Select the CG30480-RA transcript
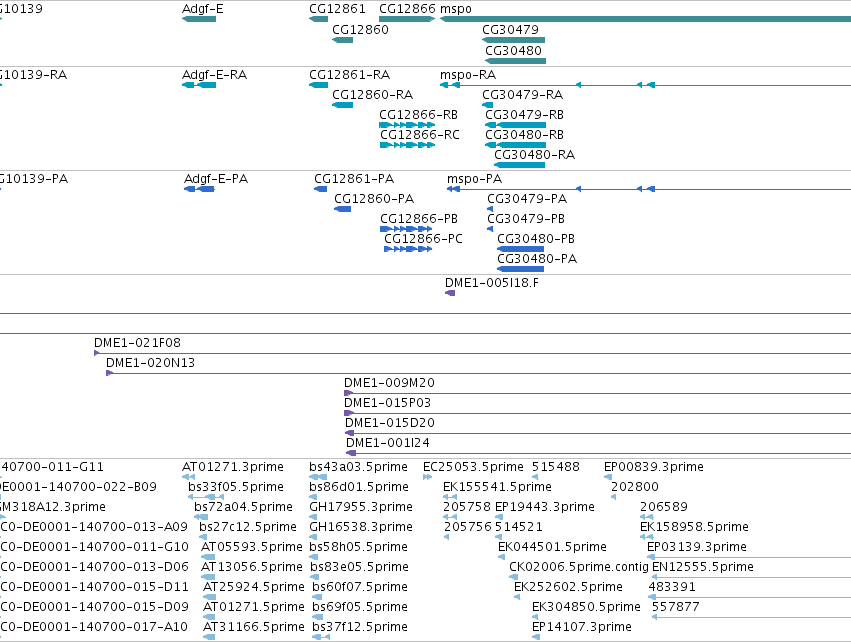 (519, 165)
